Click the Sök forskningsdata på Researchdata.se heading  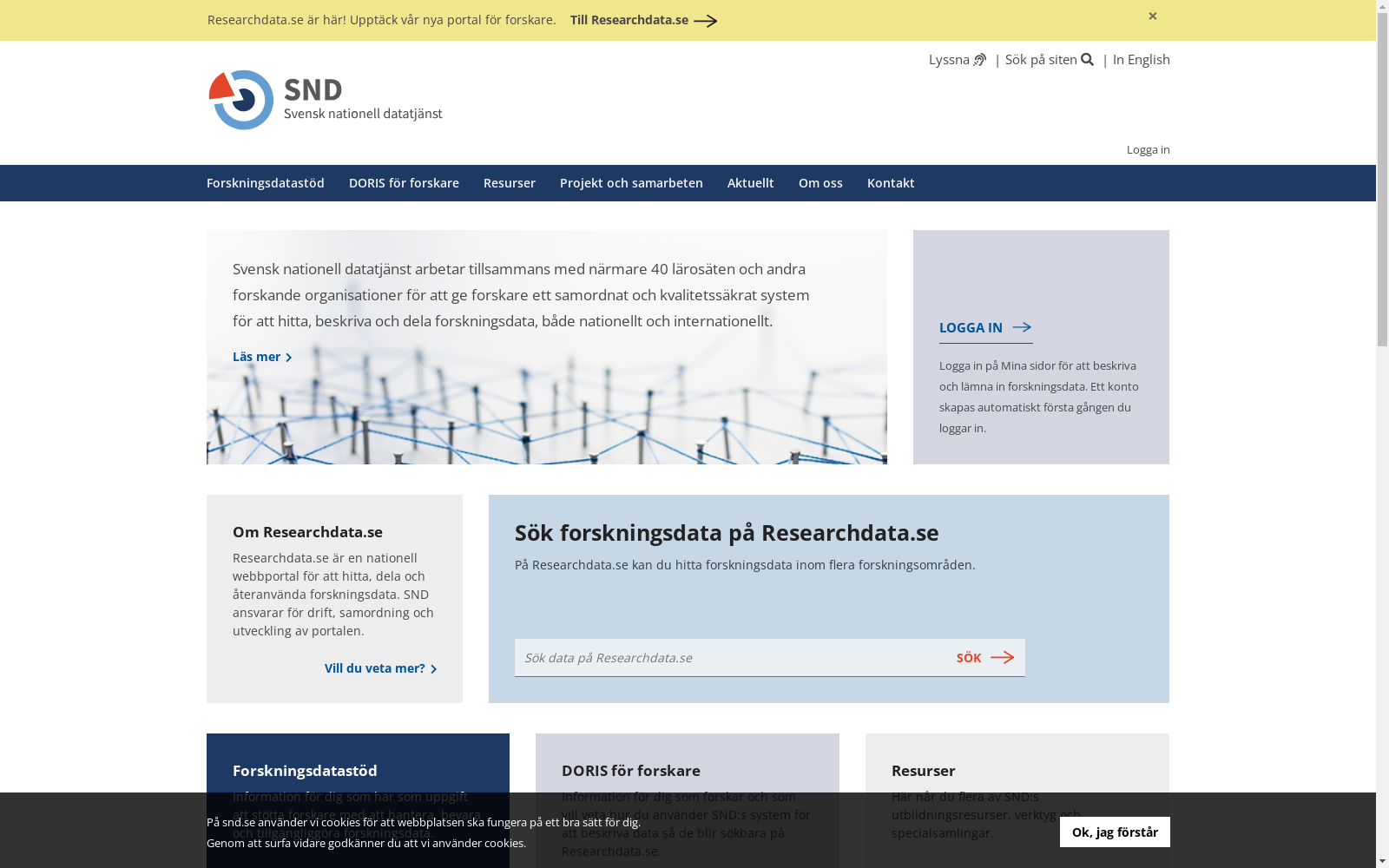726,533
